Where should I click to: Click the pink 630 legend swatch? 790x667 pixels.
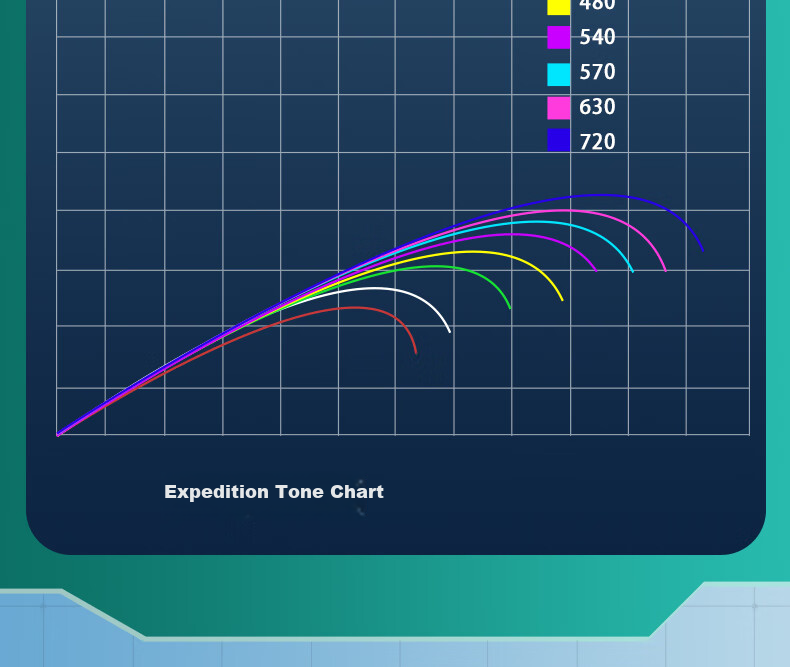(x=559, y=108)
